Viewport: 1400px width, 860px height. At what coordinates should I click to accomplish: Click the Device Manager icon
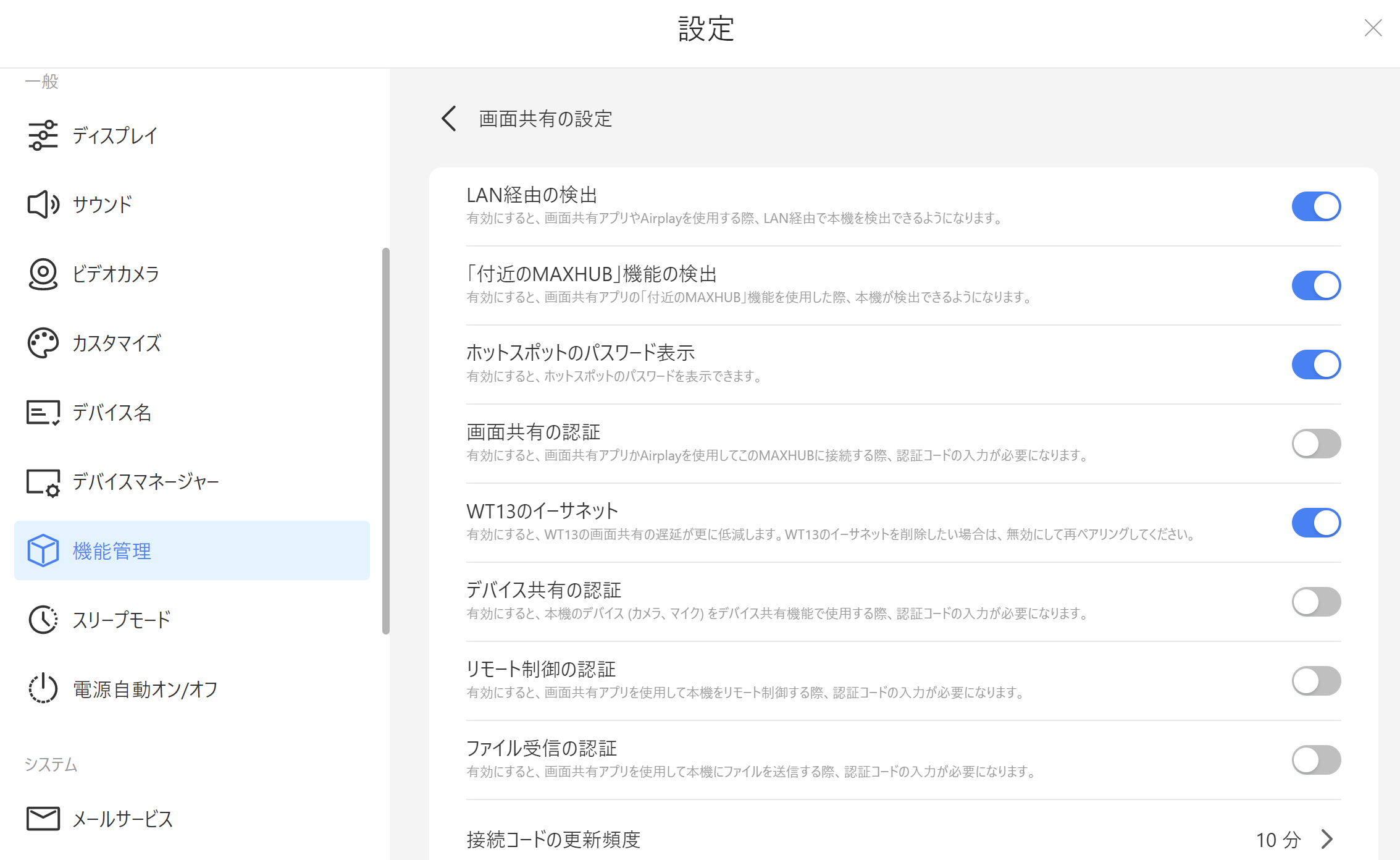[x=43, y=482]
